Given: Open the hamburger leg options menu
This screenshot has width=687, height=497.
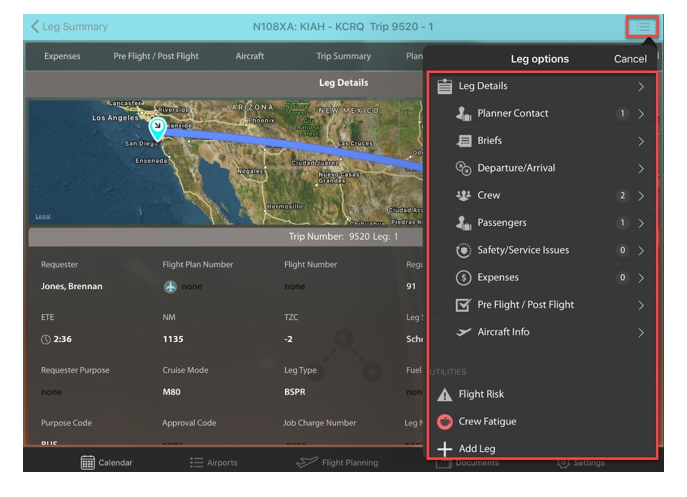Looking at the screenshot, I should [642, 27].
